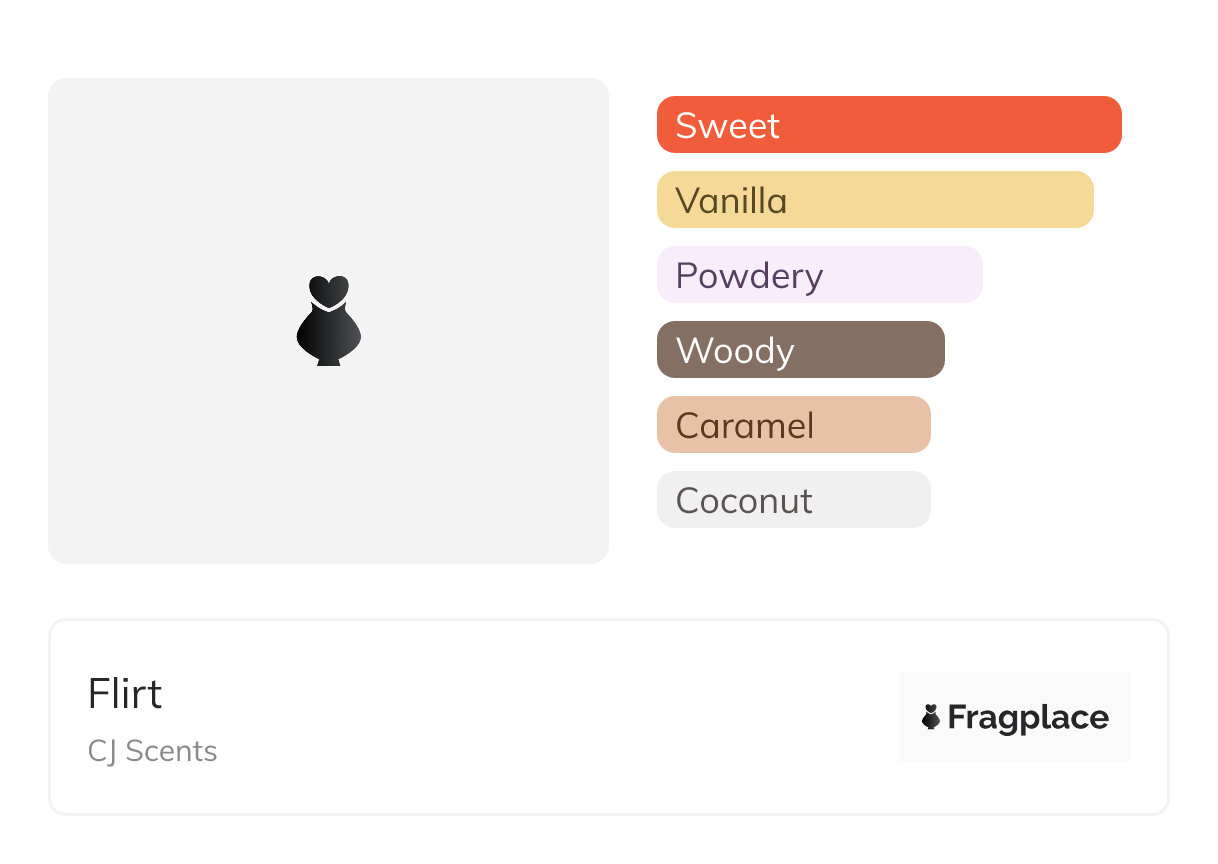Click the small bottle icon in Fragplace logo
Image resolution: width=1218 pixels, height=864 pixels.
pyautogui.click(x=931, y=717)
